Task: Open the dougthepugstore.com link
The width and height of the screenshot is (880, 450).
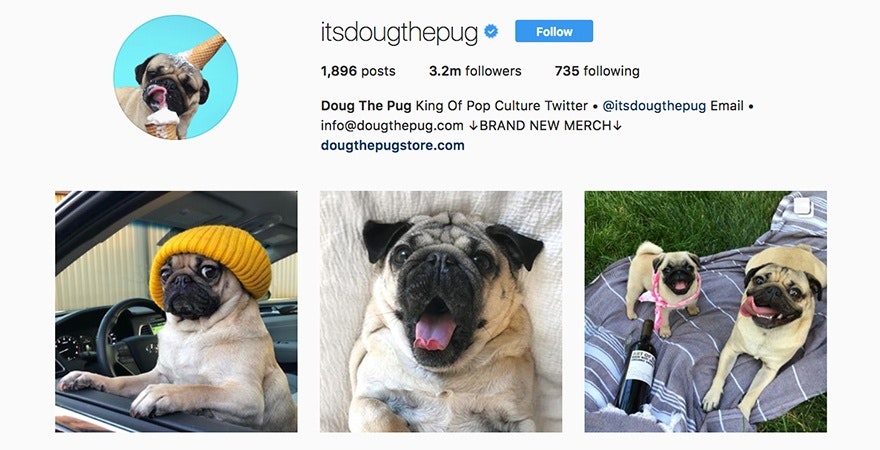Action: pos(392,145)
